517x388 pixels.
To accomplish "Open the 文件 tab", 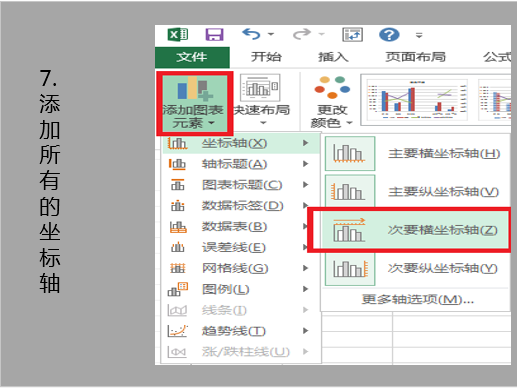I will point(192,57).
